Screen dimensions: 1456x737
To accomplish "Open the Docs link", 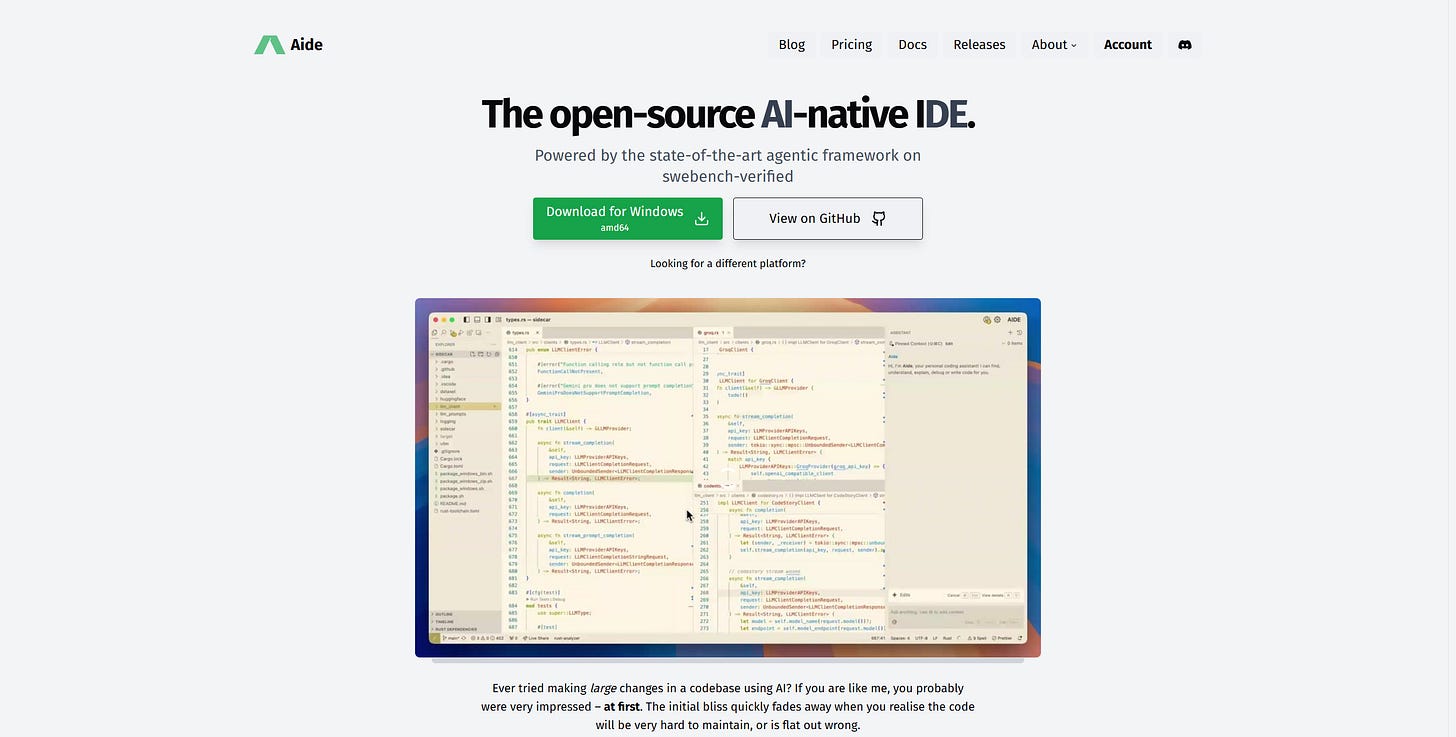I will 913,45.
